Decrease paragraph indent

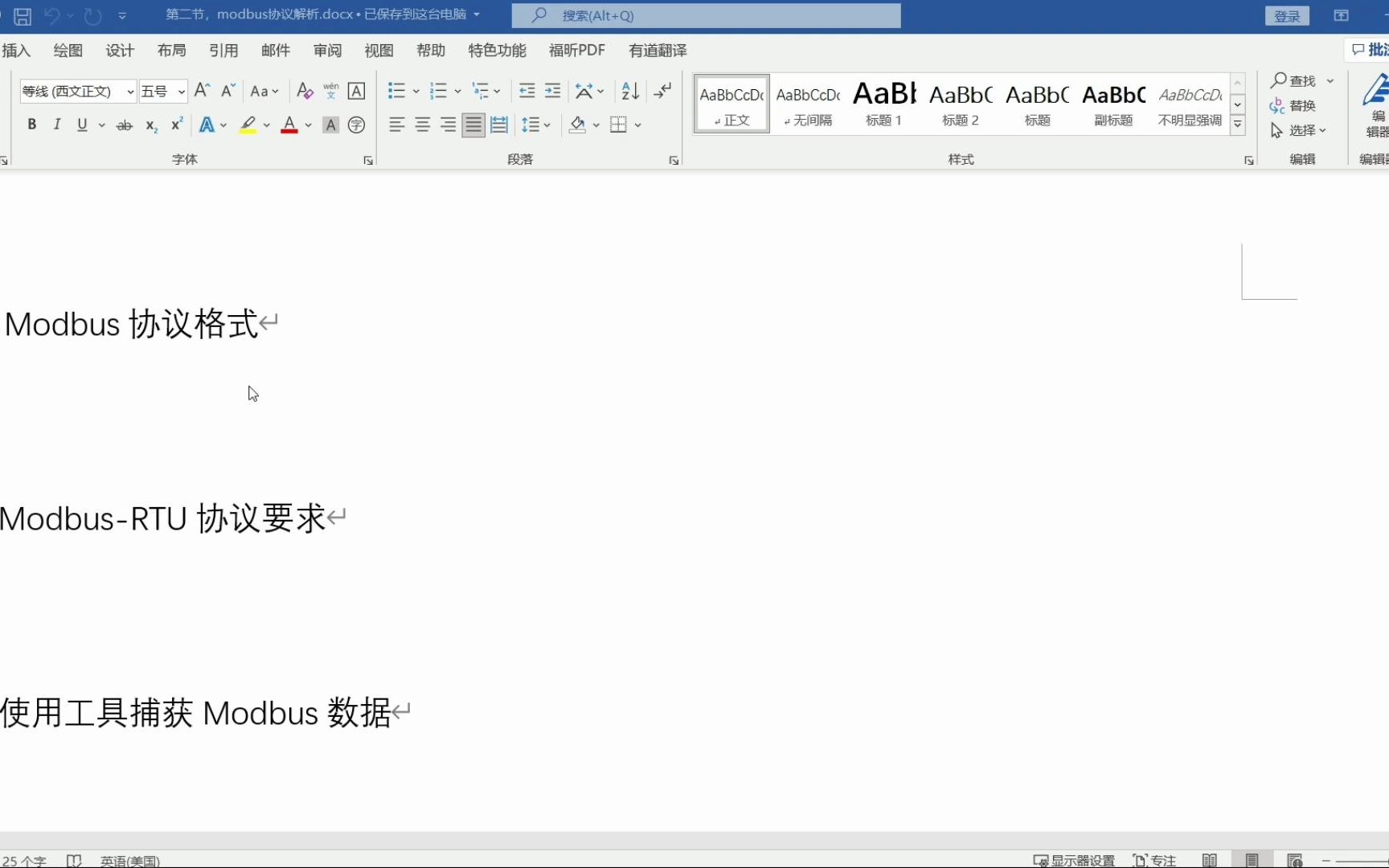point(527,91)
